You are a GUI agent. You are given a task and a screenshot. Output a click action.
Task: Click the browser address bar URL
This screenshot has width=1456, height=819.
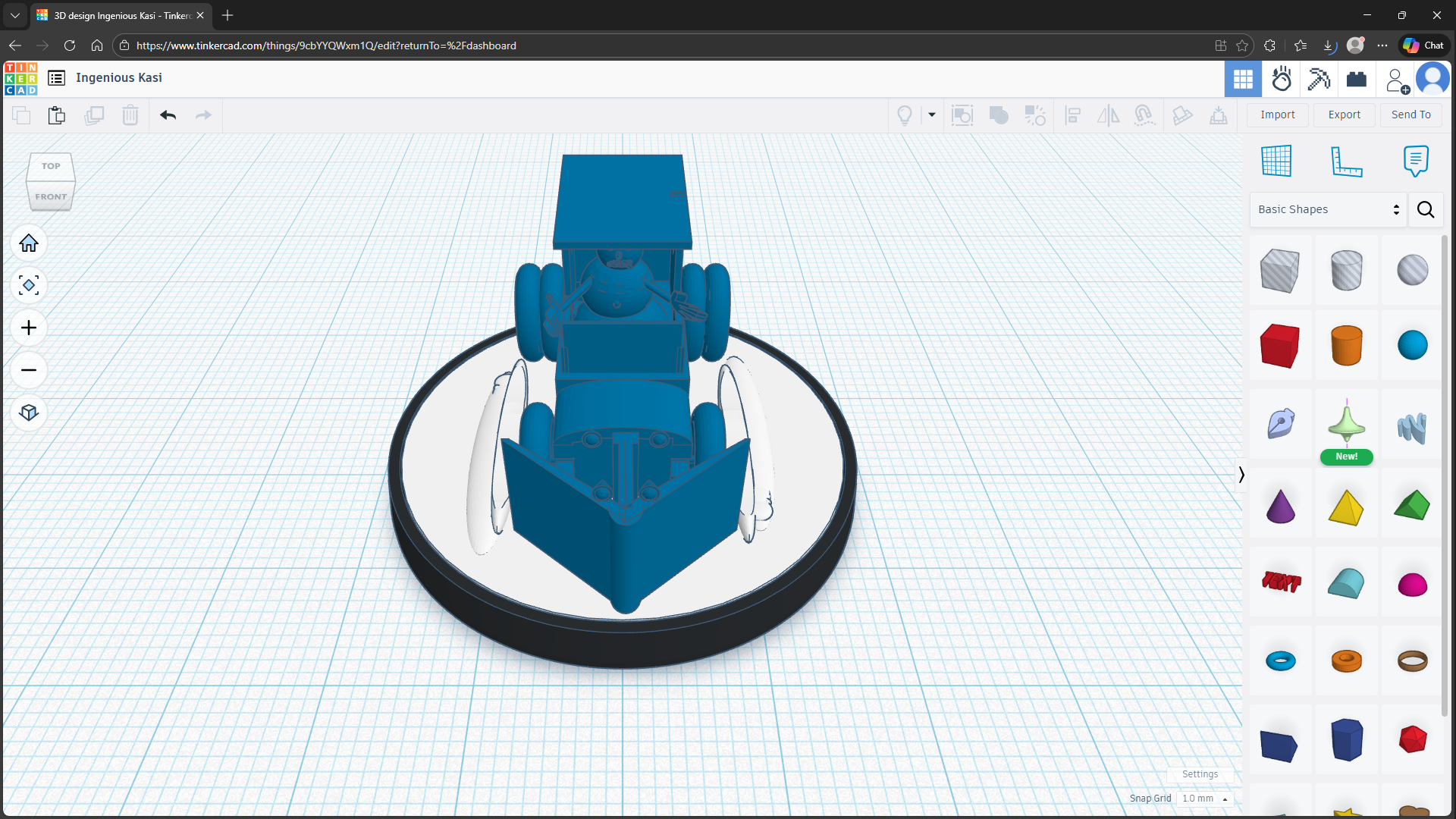326,45
